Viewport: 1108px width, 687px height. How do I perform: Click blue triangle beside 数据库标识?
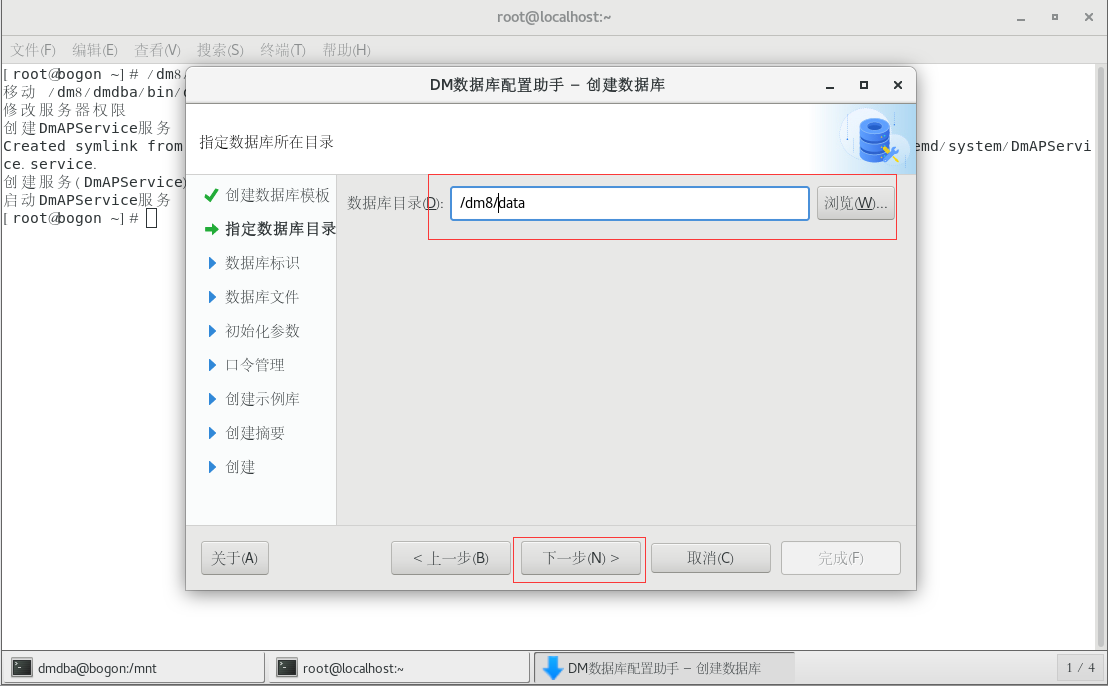[212, 263]
